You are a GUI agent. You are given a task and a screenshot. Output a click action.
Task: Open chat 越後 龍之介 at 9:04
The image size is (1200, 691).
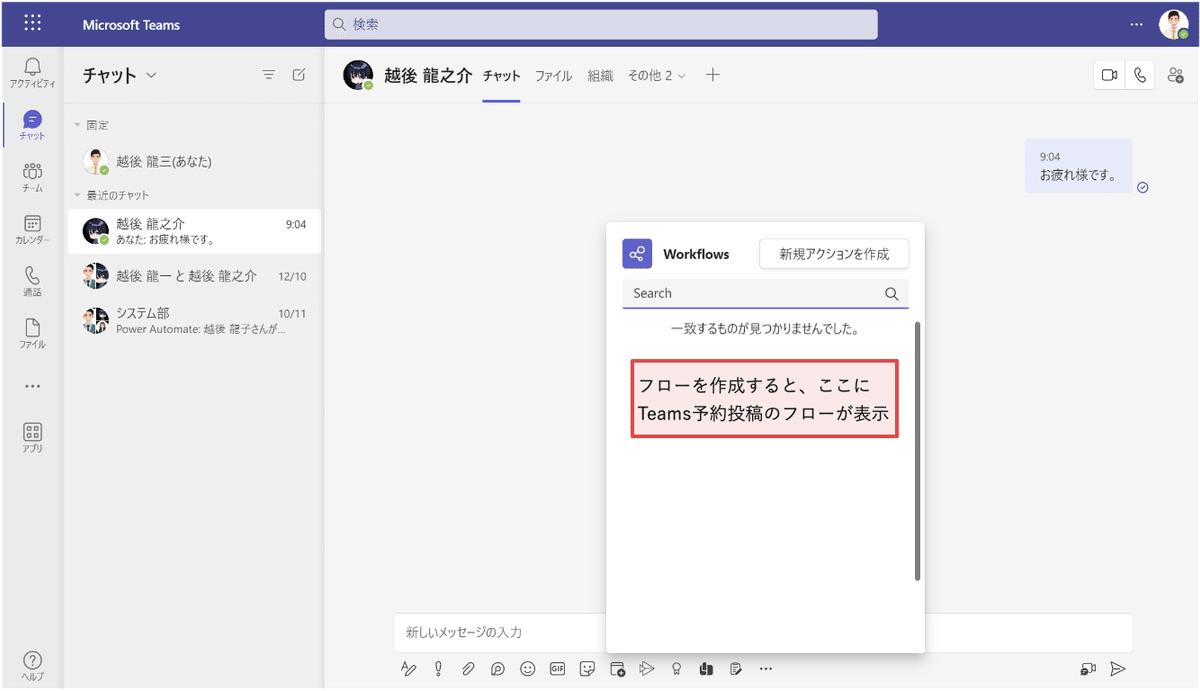pos(195,231)
